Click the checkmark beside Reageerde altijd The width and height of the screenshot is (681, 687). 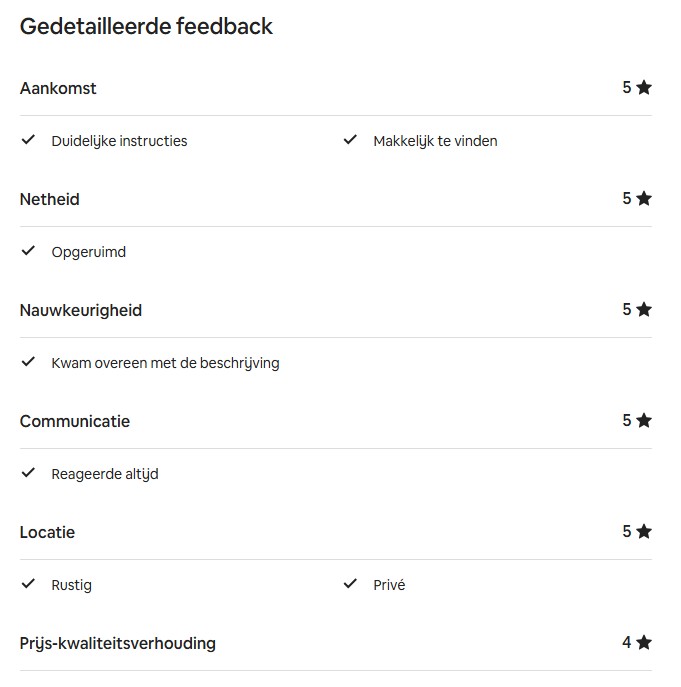[x=29, y=473]
